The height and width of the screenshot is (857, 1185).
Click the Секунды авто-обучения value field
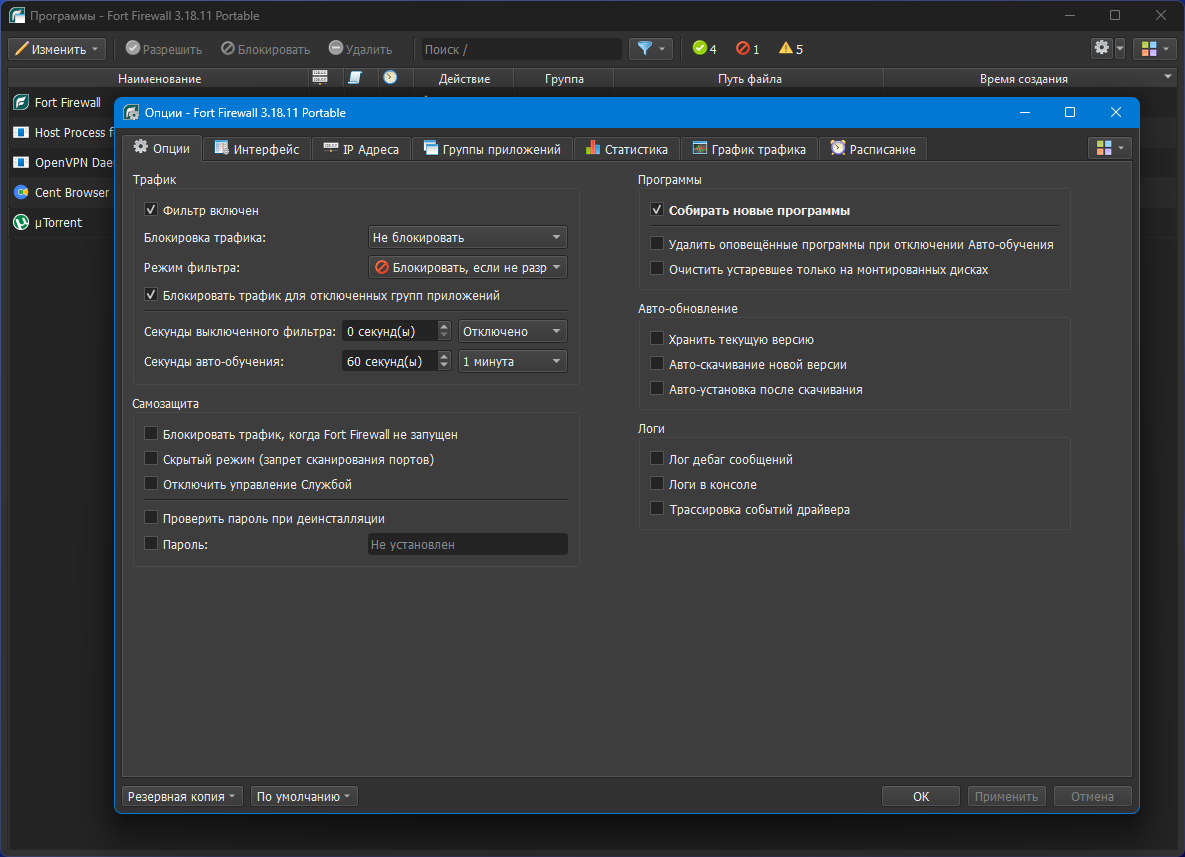click(x=390, y=362)
